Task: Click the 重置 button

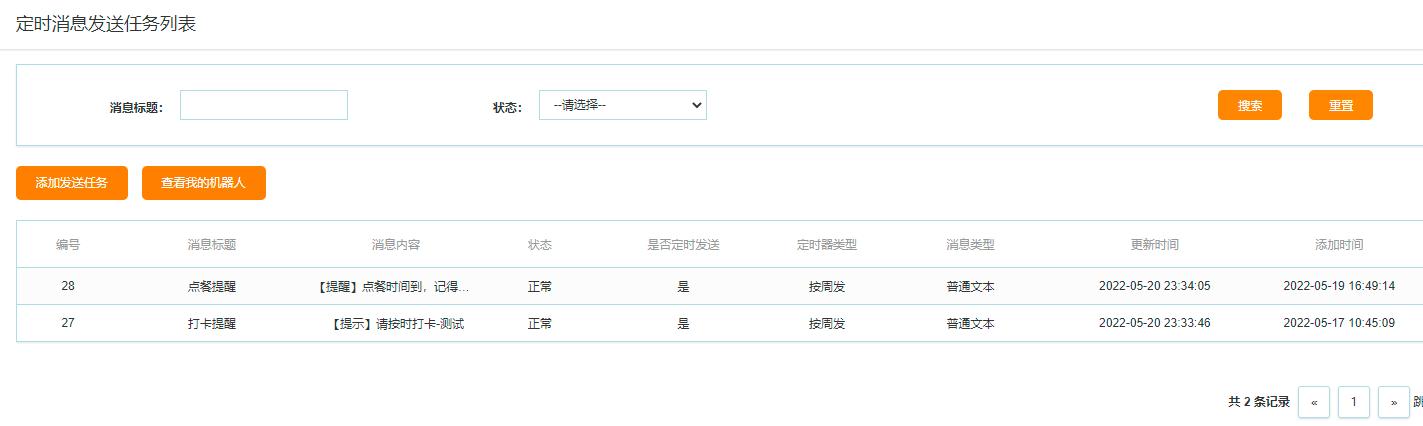Action: coord(1341,105)
